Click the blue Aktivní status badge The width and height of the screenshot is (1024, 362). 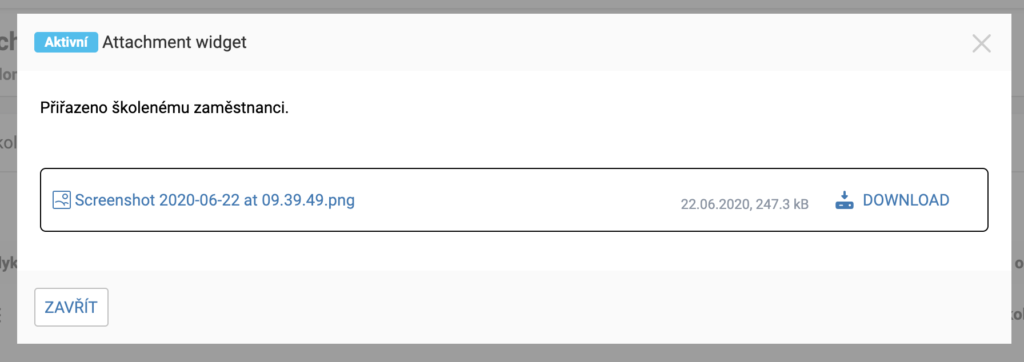pos(66,42)
